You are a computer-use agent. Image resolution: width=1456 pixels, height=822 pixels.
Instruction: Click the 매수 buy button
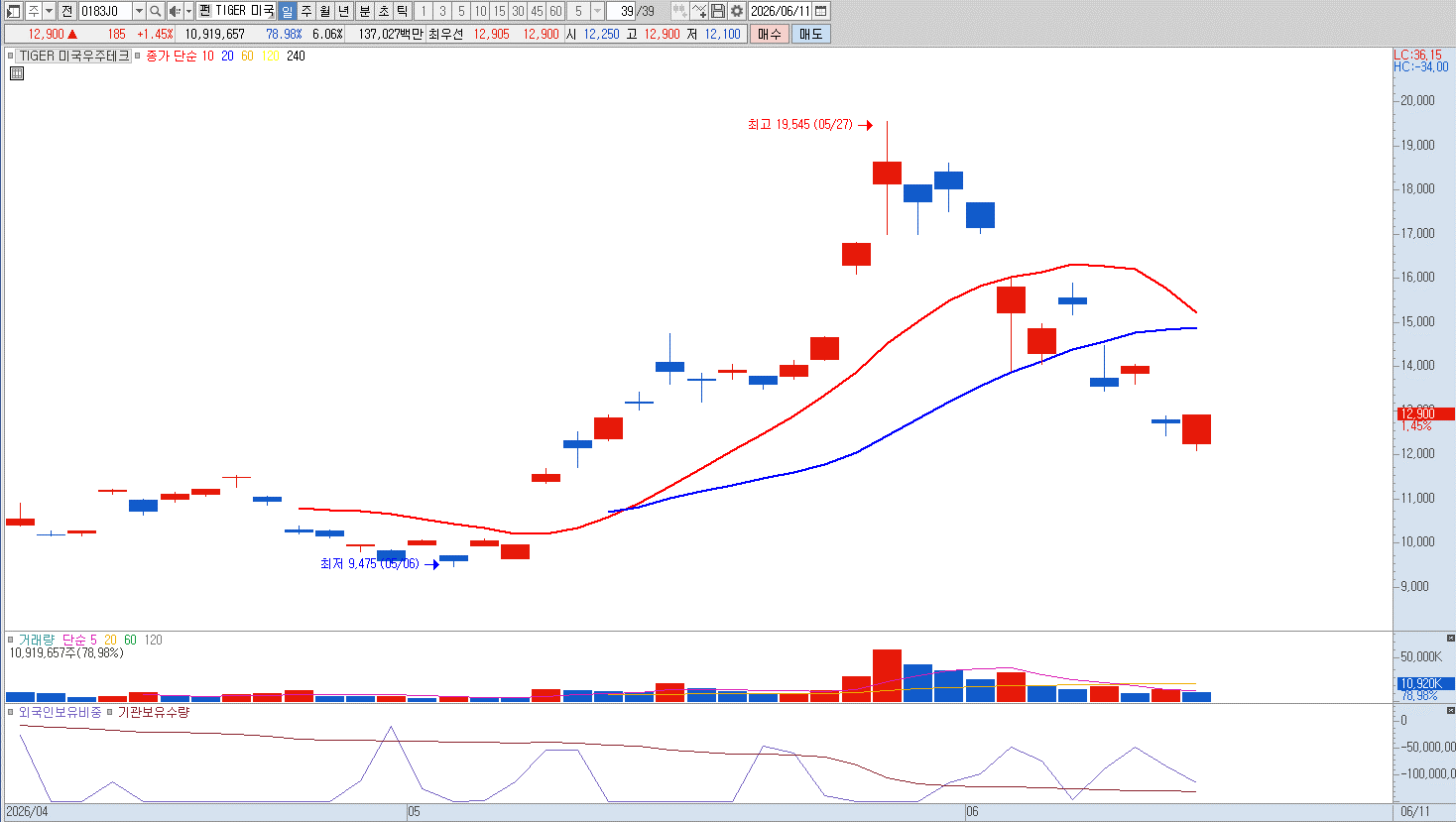click(769, 34)
